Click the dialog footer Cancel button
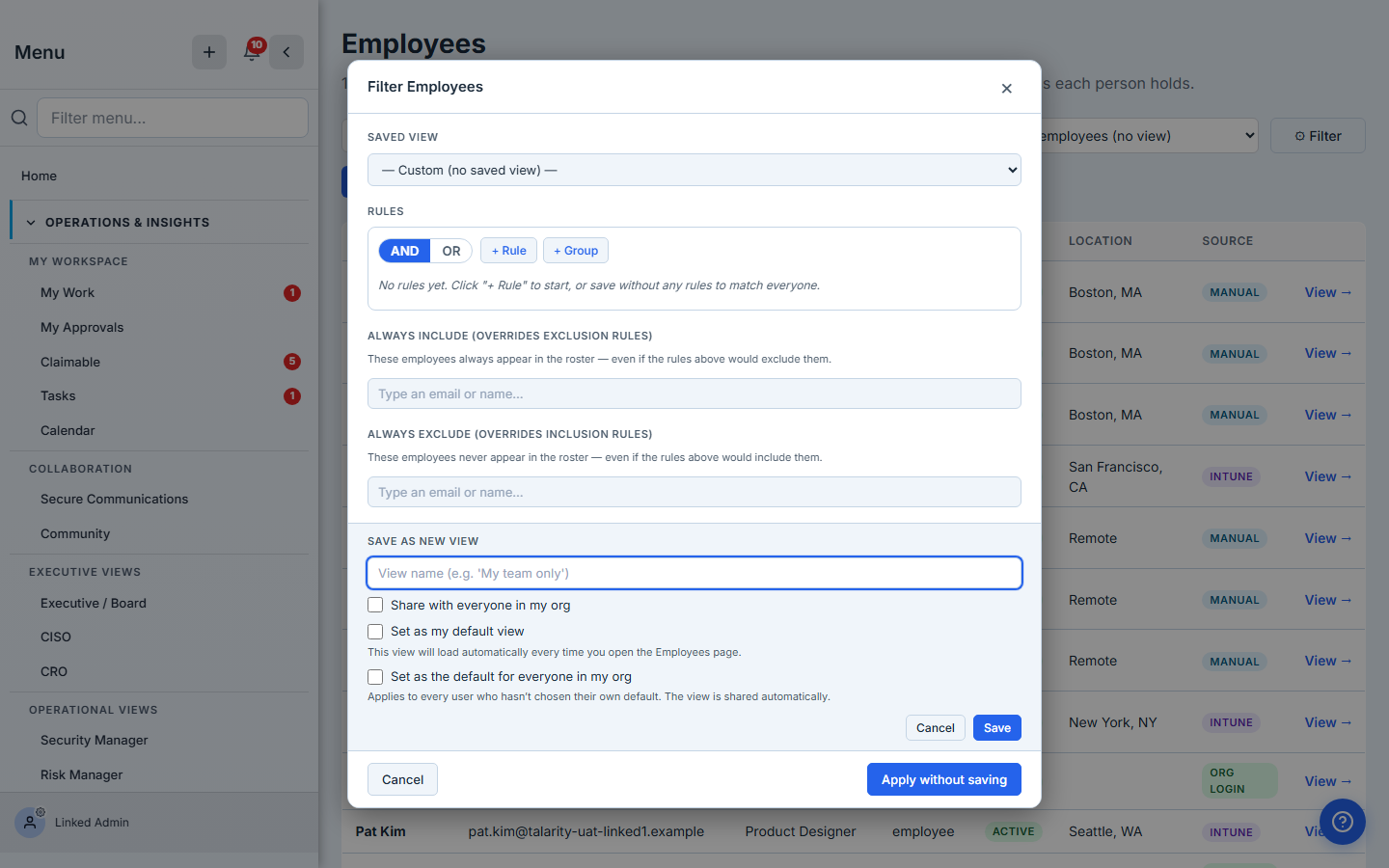 point(402,779)
